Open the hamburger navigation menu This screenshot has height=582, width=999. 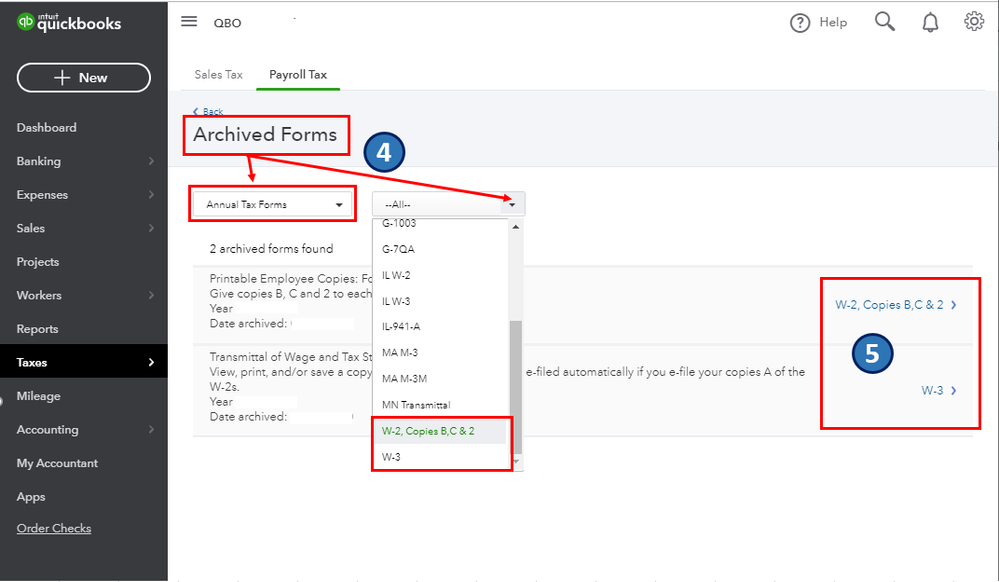189,22
